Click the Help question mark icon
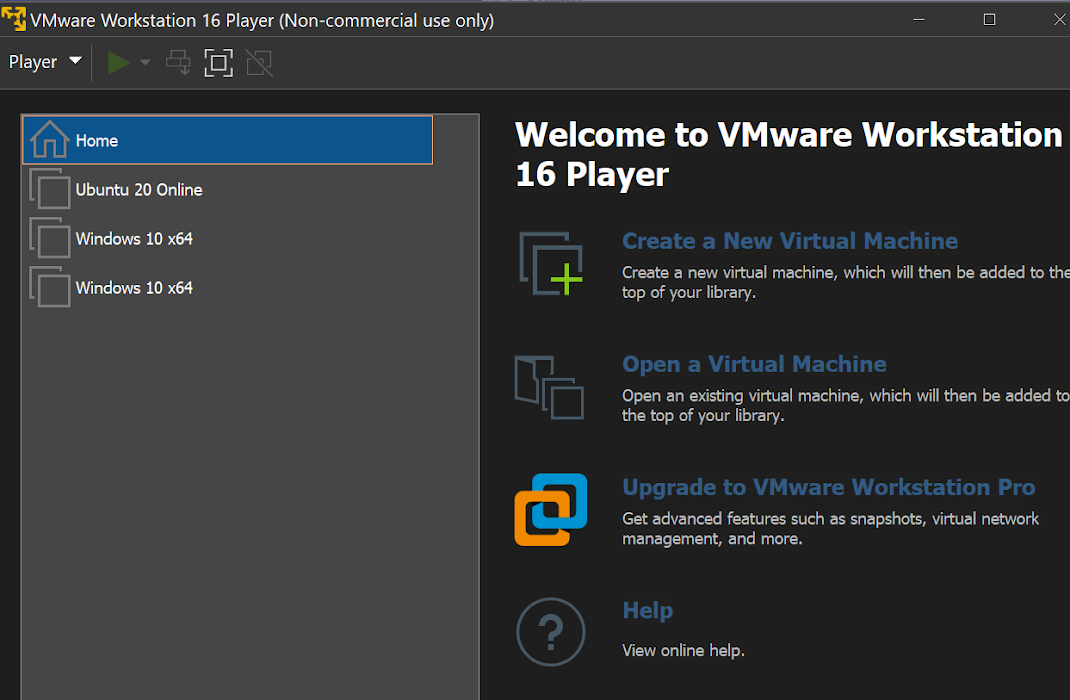 (x=550, y=631)
